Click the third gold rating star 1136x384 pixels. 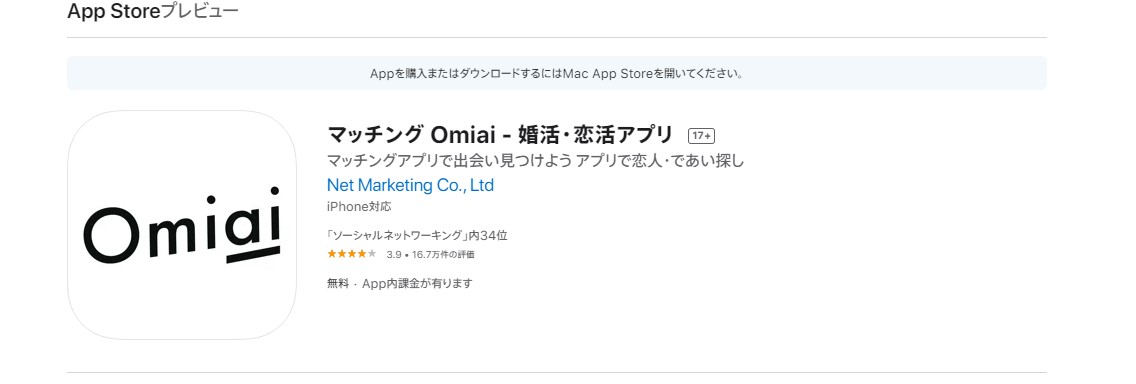point(352,254)
